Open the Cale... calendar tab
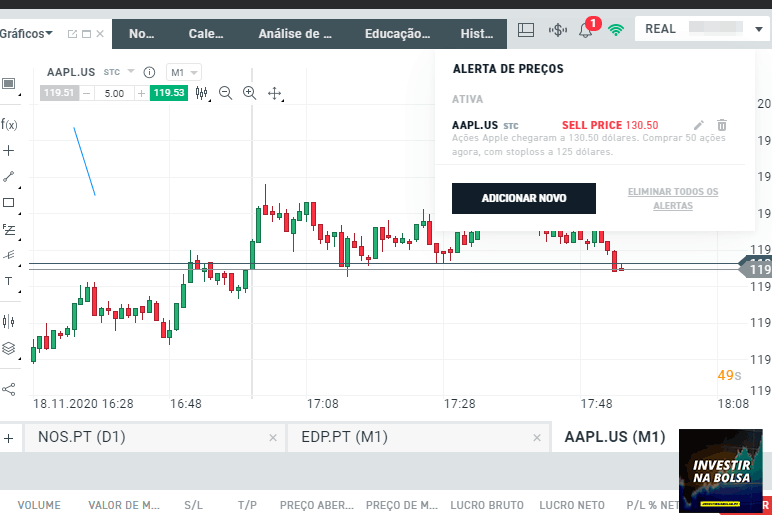 click(206, 34)
